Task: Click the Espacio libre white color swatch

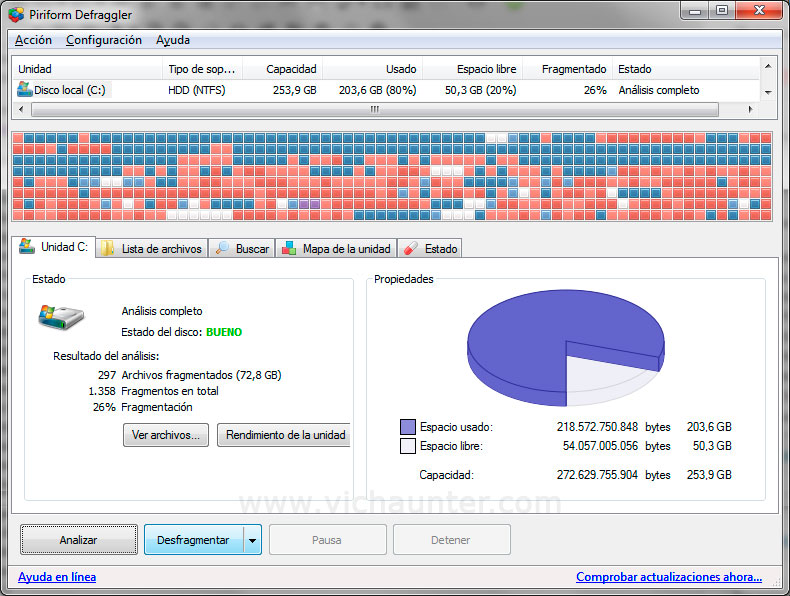Action: (408, 446)
